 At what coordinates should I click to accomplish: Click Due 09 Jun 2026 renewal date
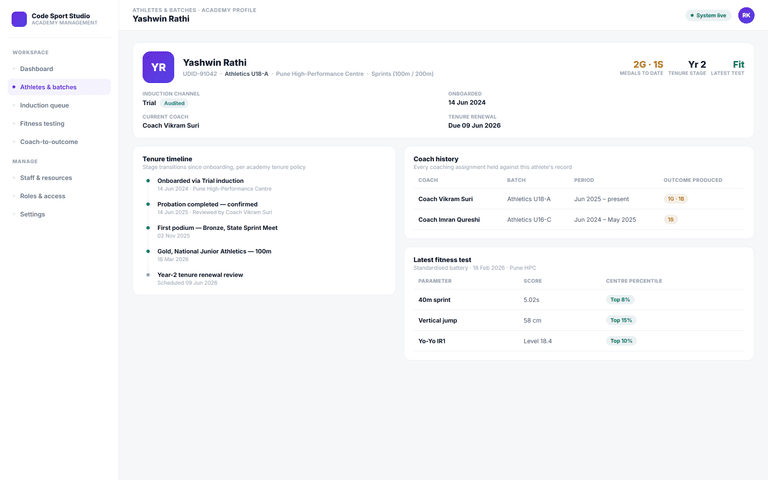pyautogui.click(x=474, y=126)
